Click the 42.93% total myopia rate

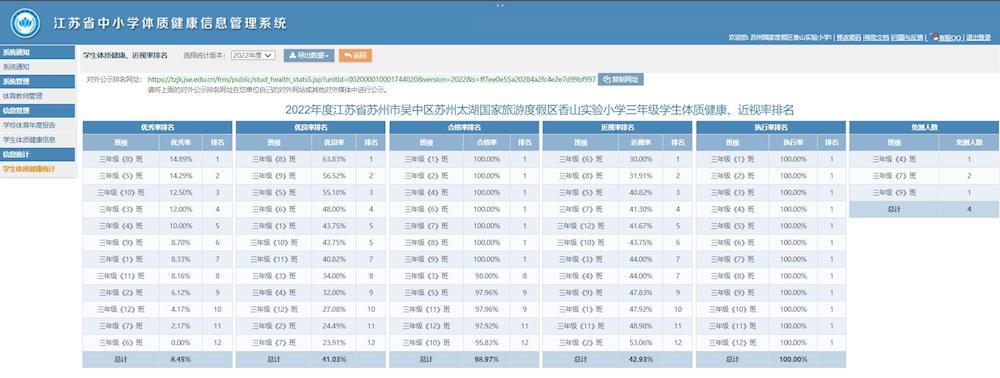[x=640, y=360]
